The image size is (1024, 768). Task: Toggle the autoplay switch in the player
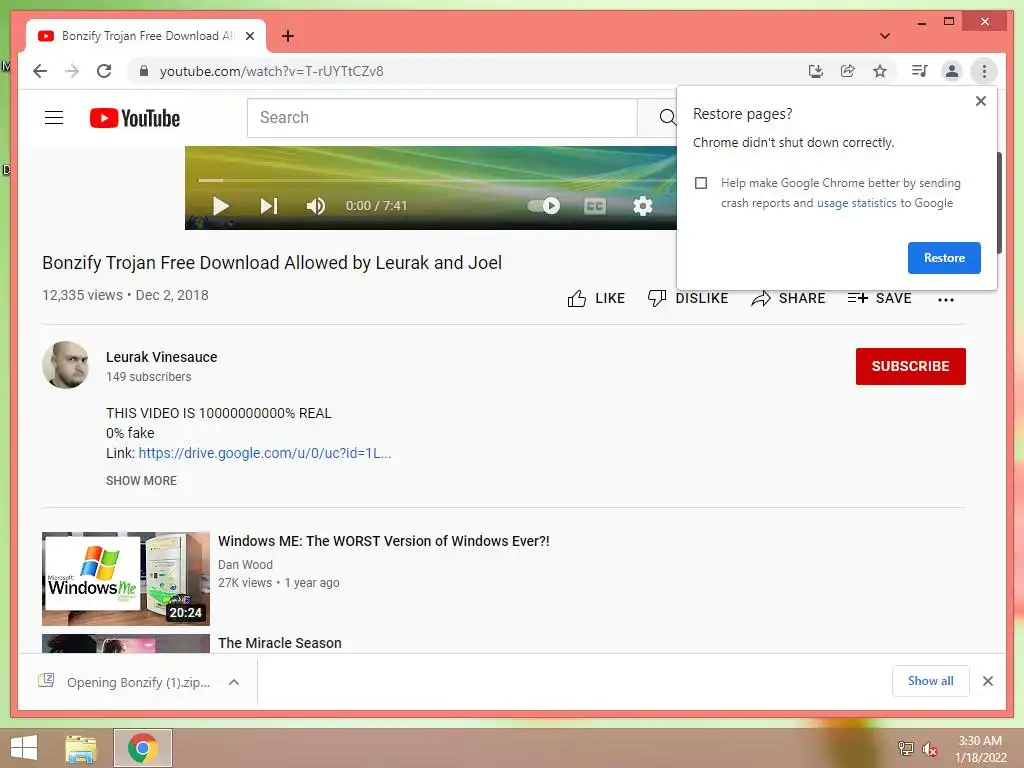544,206
